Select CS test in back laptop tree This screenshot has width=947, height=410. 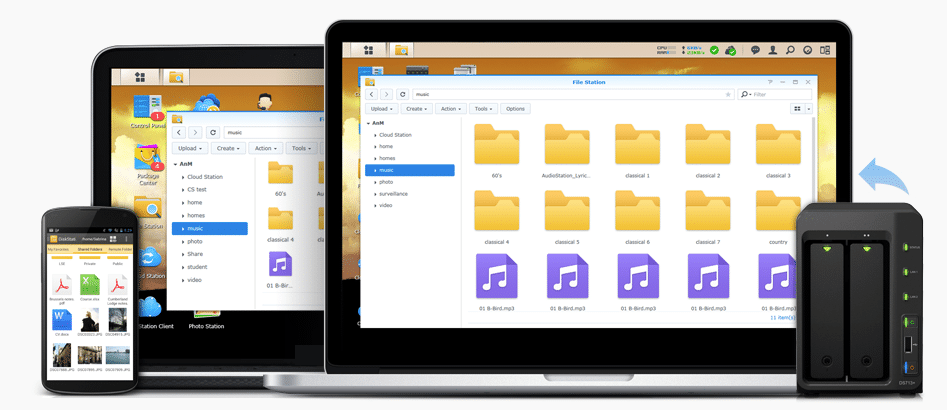(x=197, y=190)
